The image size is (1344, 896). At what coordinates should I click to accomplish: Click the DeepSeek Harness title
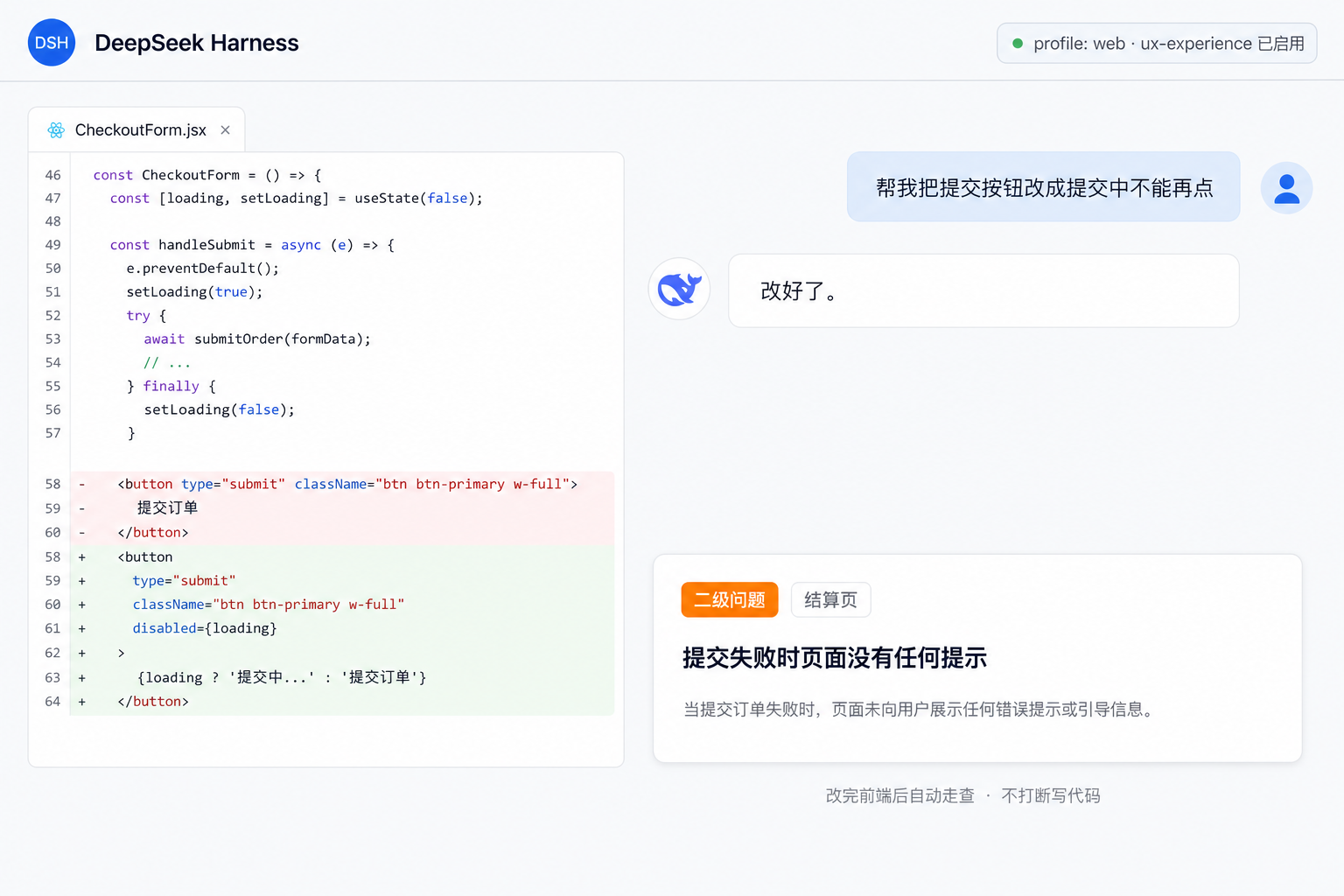[x=197, y=43]
